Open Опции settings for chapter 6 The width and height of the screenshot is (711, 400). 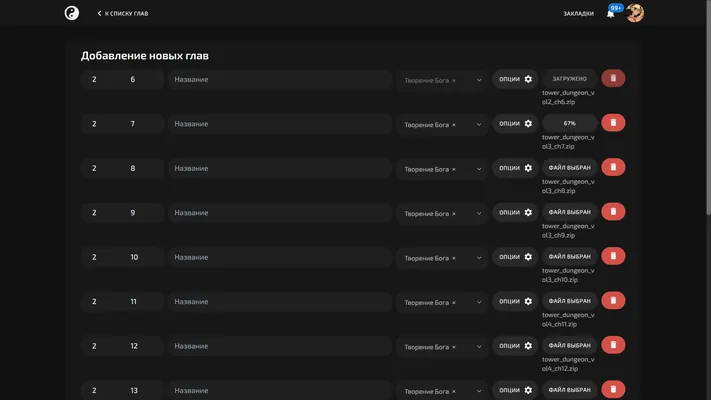515,79
